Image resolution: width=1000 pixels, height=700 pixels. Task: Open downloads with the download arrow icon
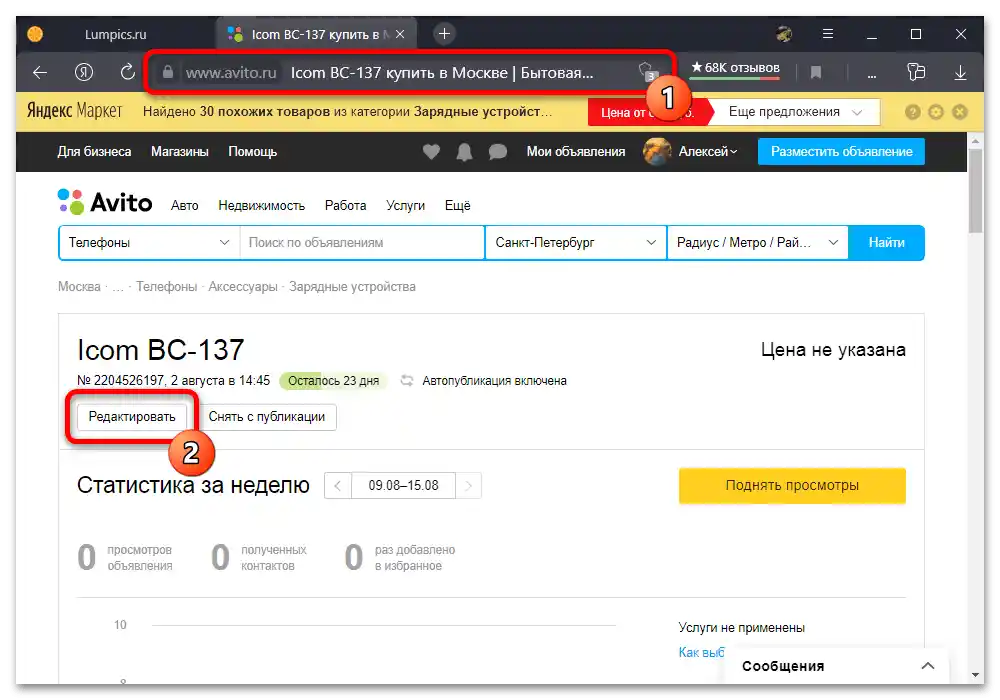click(x=960, y=73)
